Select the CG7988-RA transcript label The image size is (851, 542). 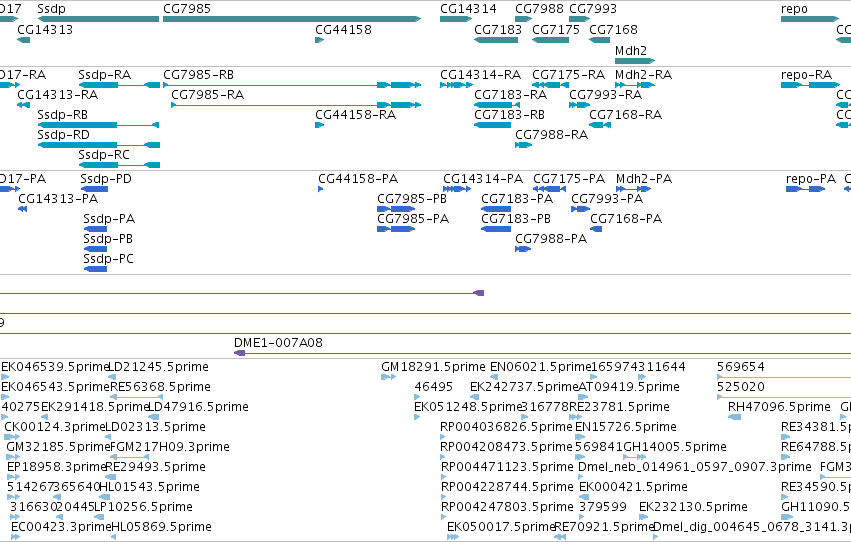(x=551, y=135)
